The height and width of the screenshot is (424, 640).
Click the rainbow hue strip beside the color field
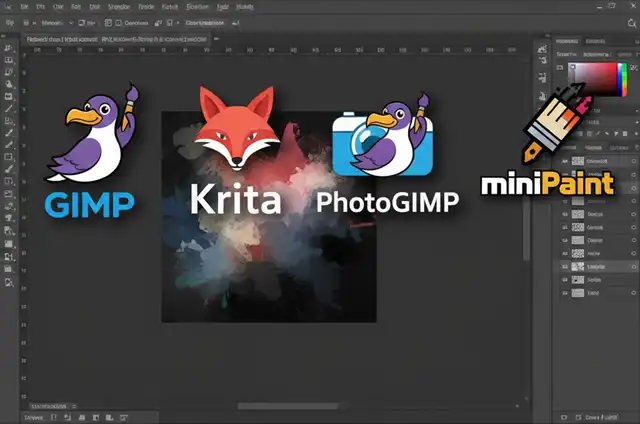pos(622,79)
